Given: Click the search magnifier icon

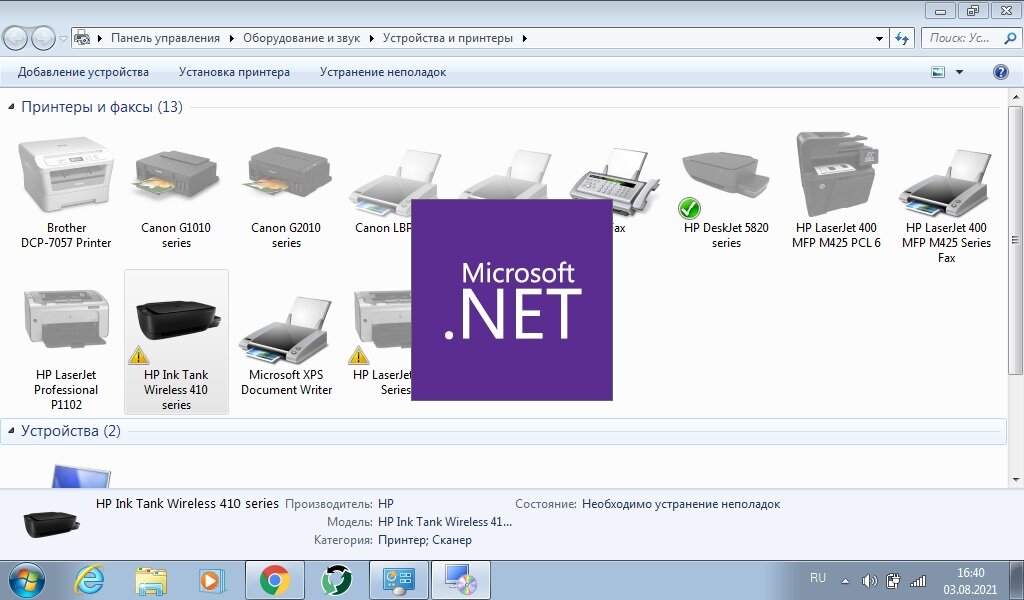Looking at the screenshot, I should 1010,38.
